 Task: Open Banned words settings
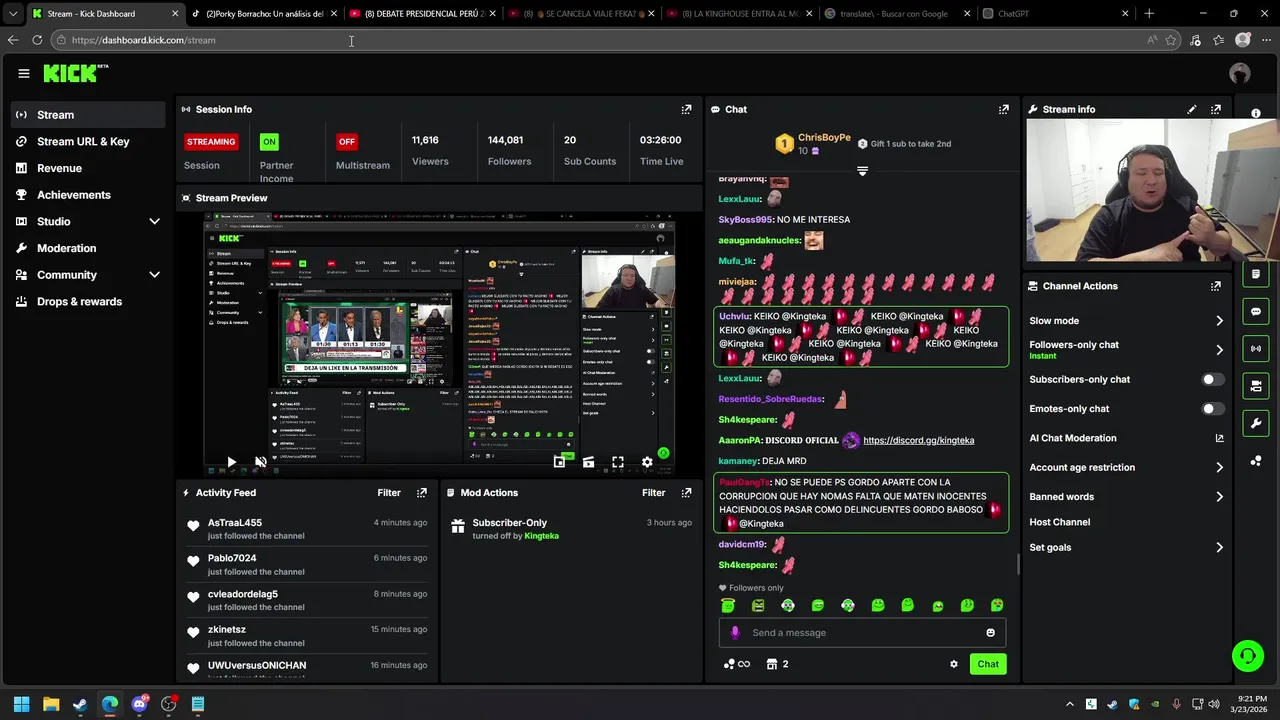[1126, 496]
